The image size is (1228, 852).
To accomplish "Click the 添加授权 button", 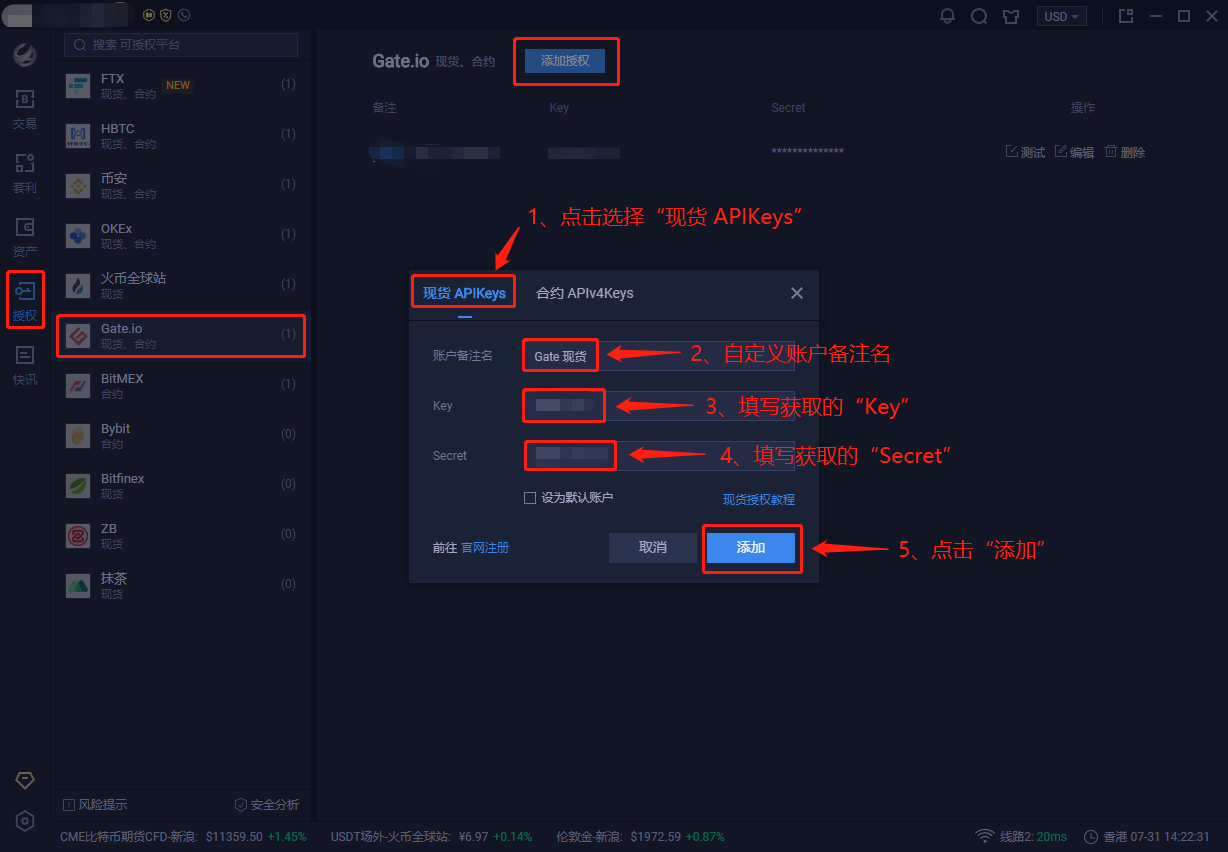I will point(565,61).
